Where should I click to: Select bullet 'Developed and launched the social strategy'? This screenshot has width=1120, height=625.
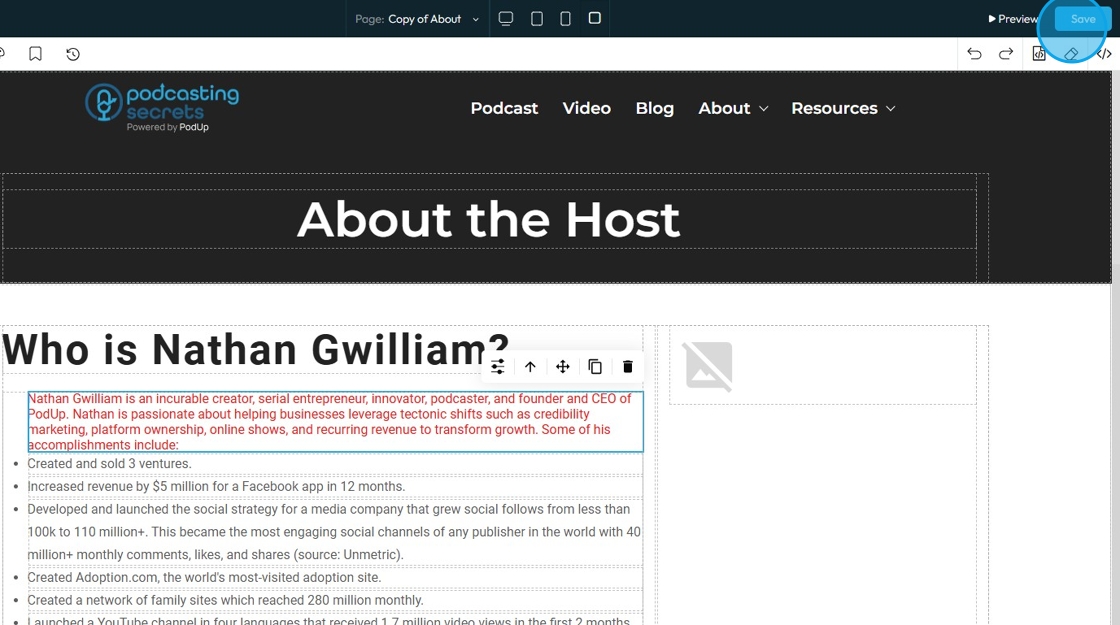point(334,531)
